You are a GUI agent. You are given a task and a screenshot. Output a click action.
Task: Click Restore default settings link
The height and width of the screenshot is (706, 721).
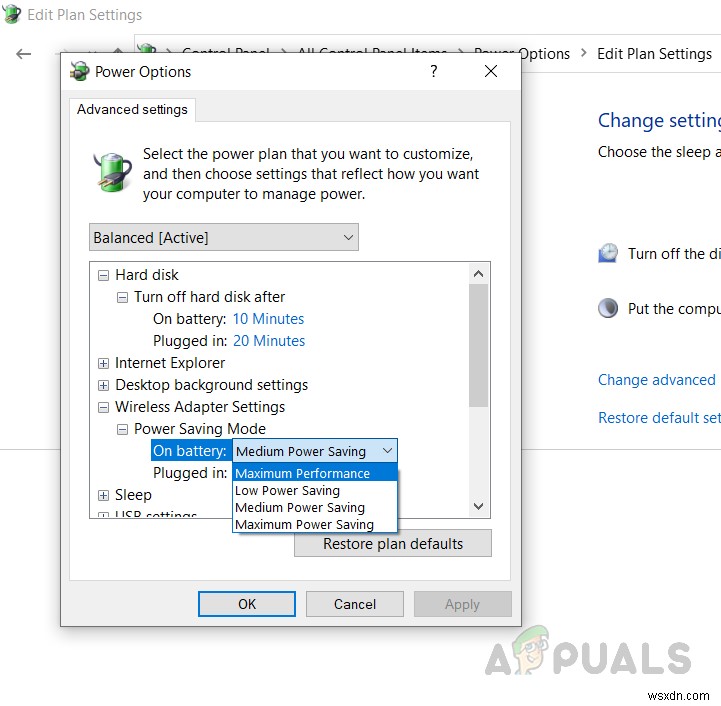coord(659,418)
